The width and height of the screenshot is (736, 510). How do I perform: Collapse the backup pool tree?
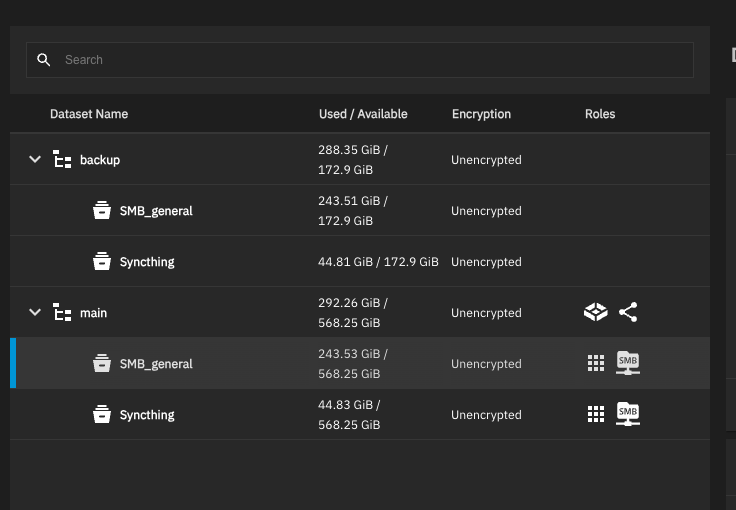tap(35, 160)
